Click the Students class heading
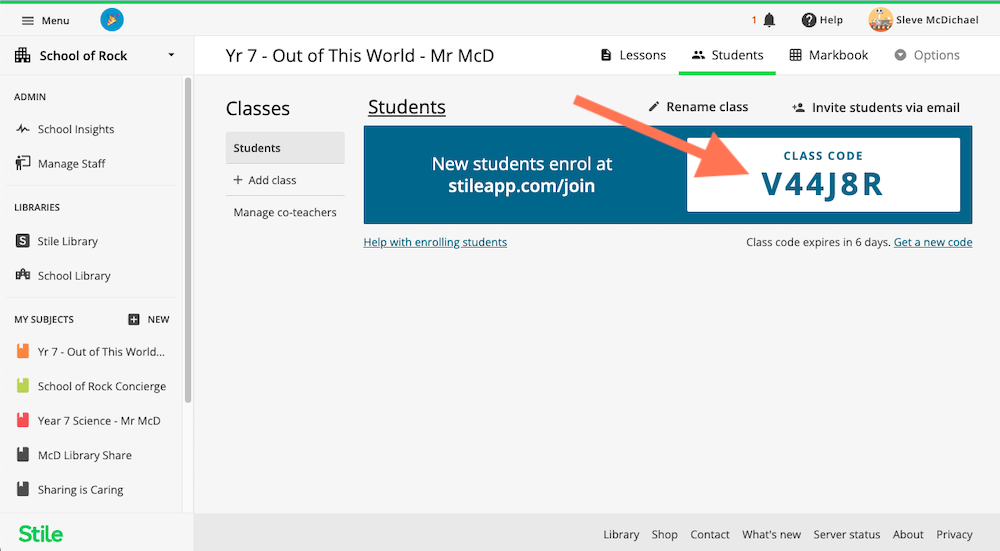Screen dimensions: 1000x551 (407, 107)
